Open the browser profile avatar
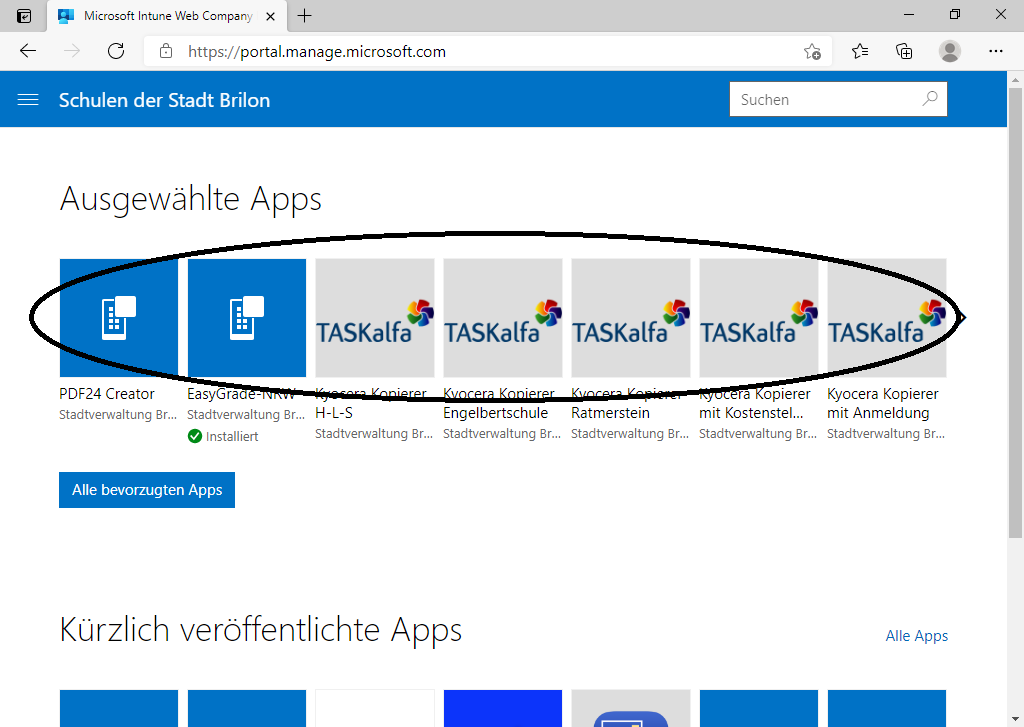 coord(950,51)
